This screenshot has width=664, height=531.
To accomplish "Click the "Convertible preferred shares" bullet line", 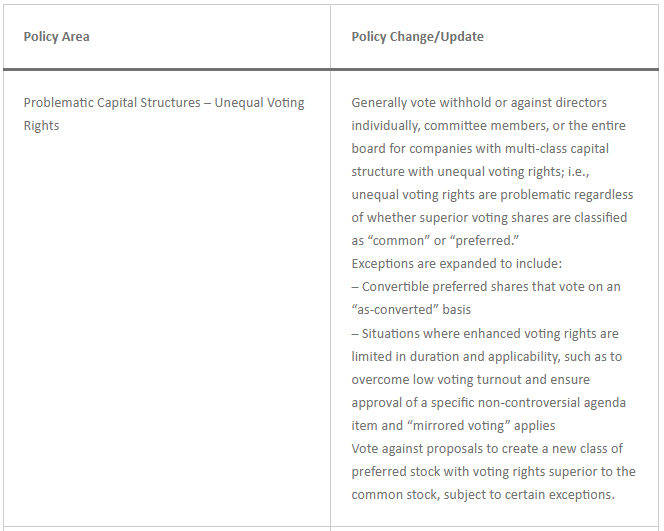I will pos(486,287).
